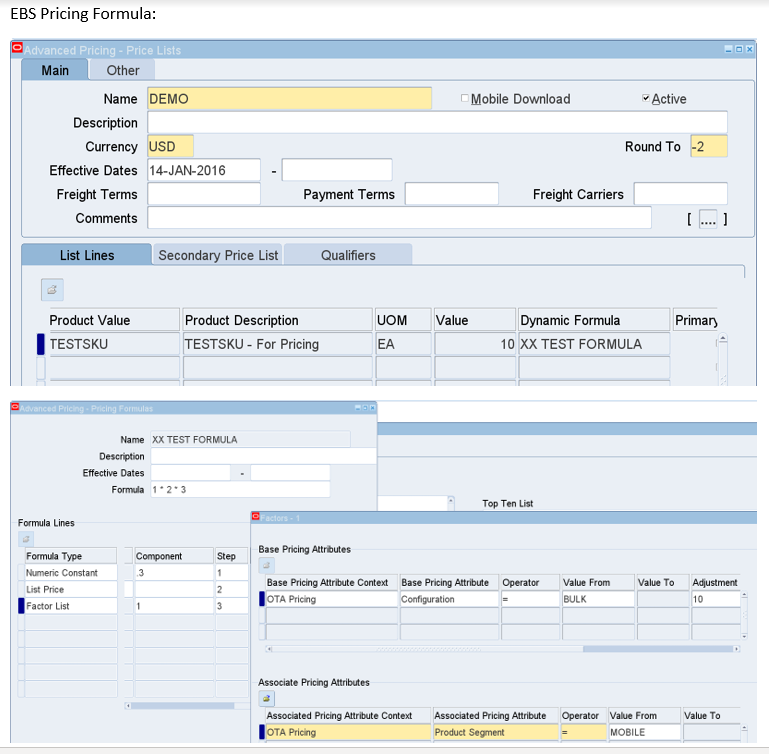
Task: Click the Comments field
Action: coord(399,218)
